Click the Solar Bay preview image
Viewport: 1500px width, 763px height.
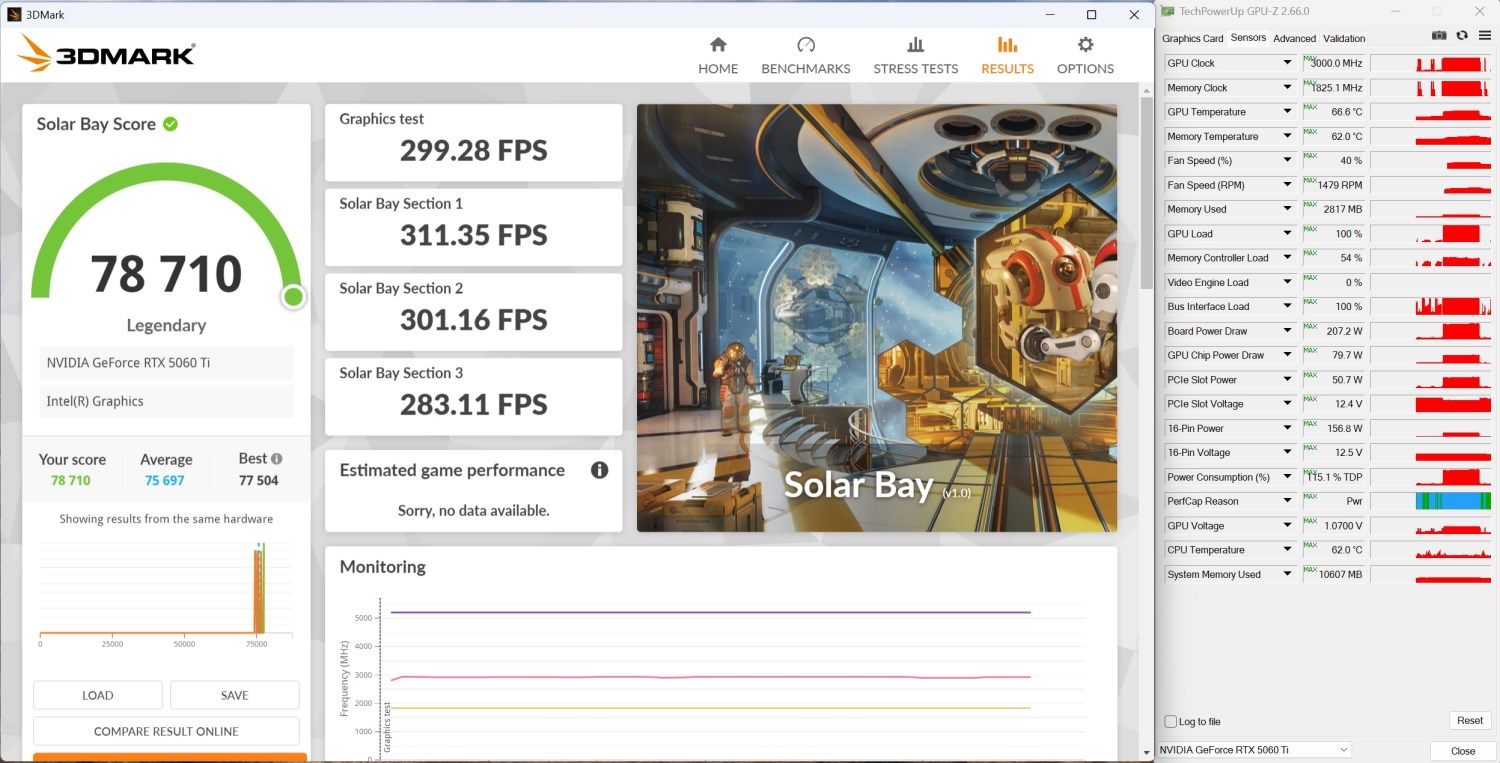point(876,318)
